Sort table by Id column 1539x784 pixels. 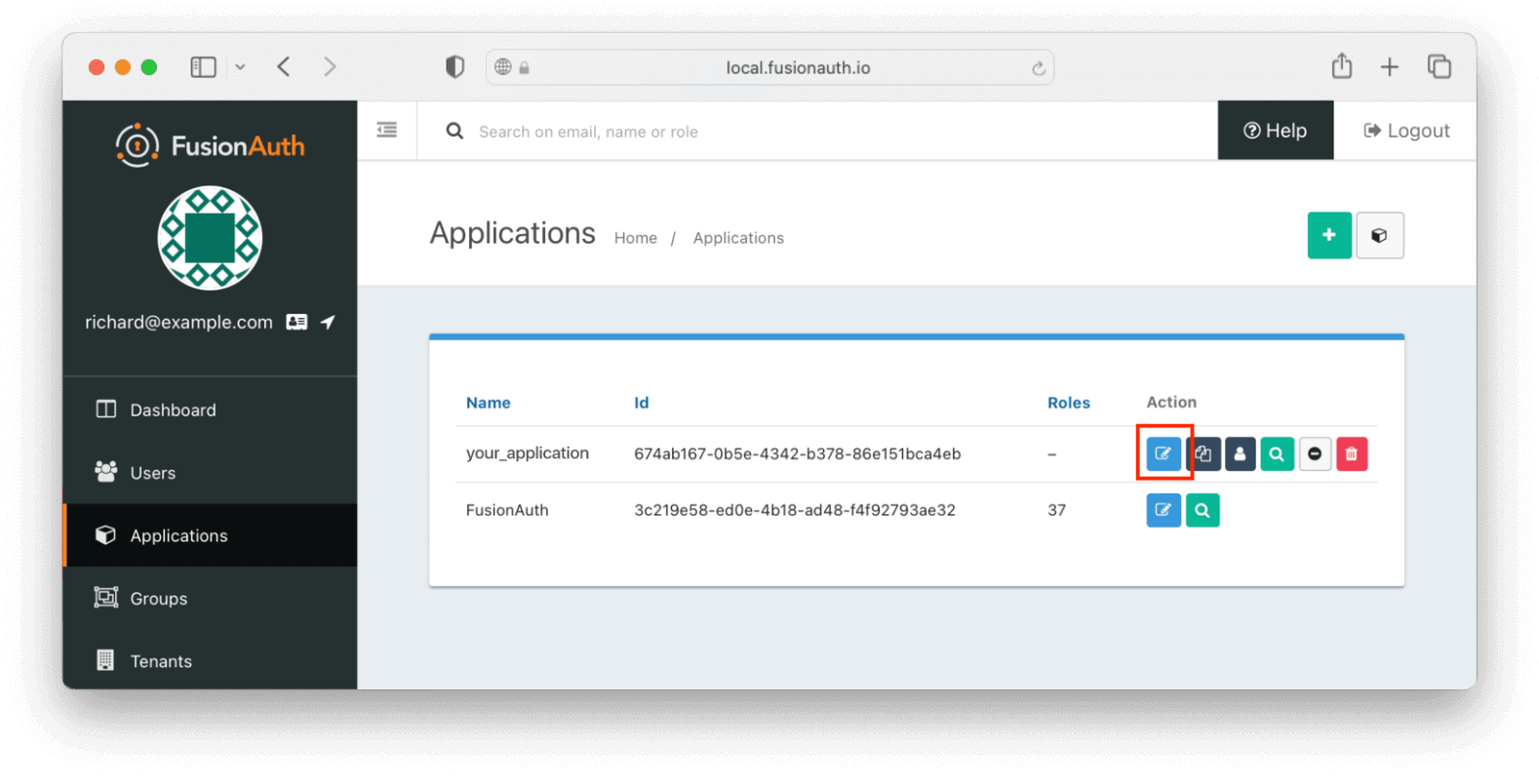pos(641,403)
